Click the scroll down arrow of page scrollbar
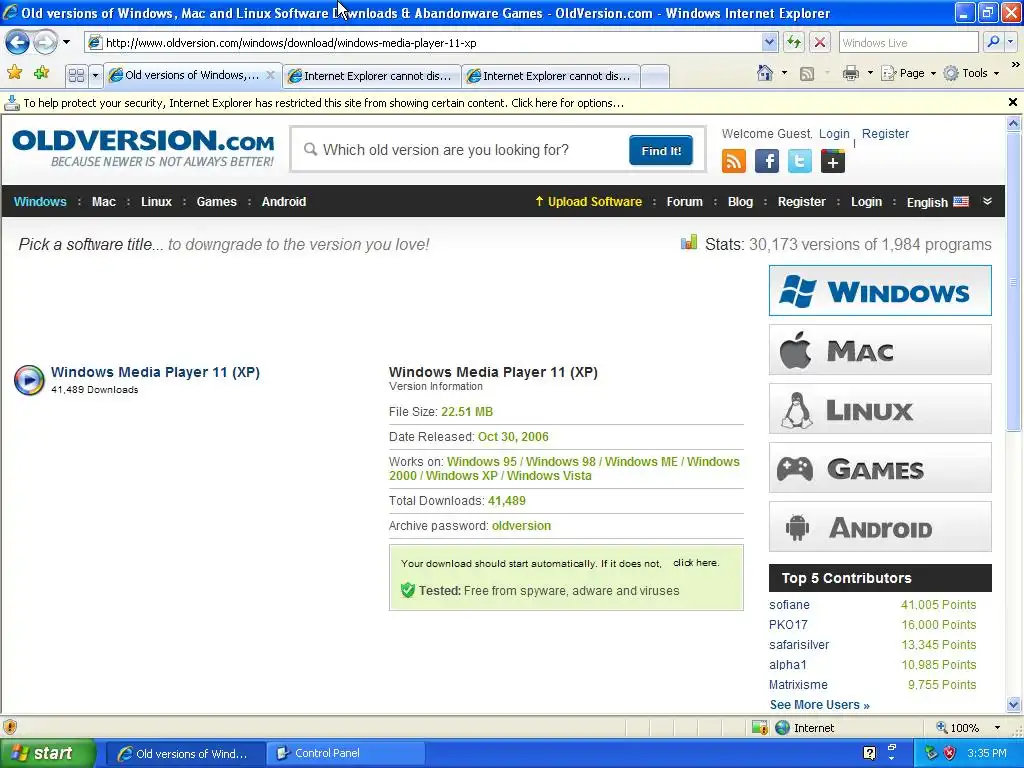The width and height of the screenshot is (1024, 768). [1013, 705]
